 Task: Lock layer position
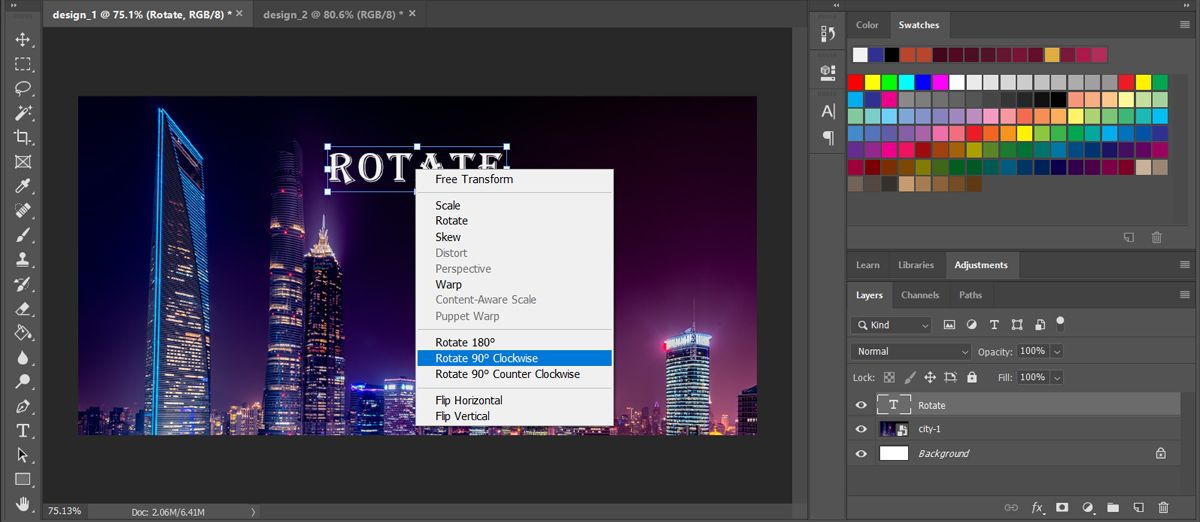click(929, 377)
